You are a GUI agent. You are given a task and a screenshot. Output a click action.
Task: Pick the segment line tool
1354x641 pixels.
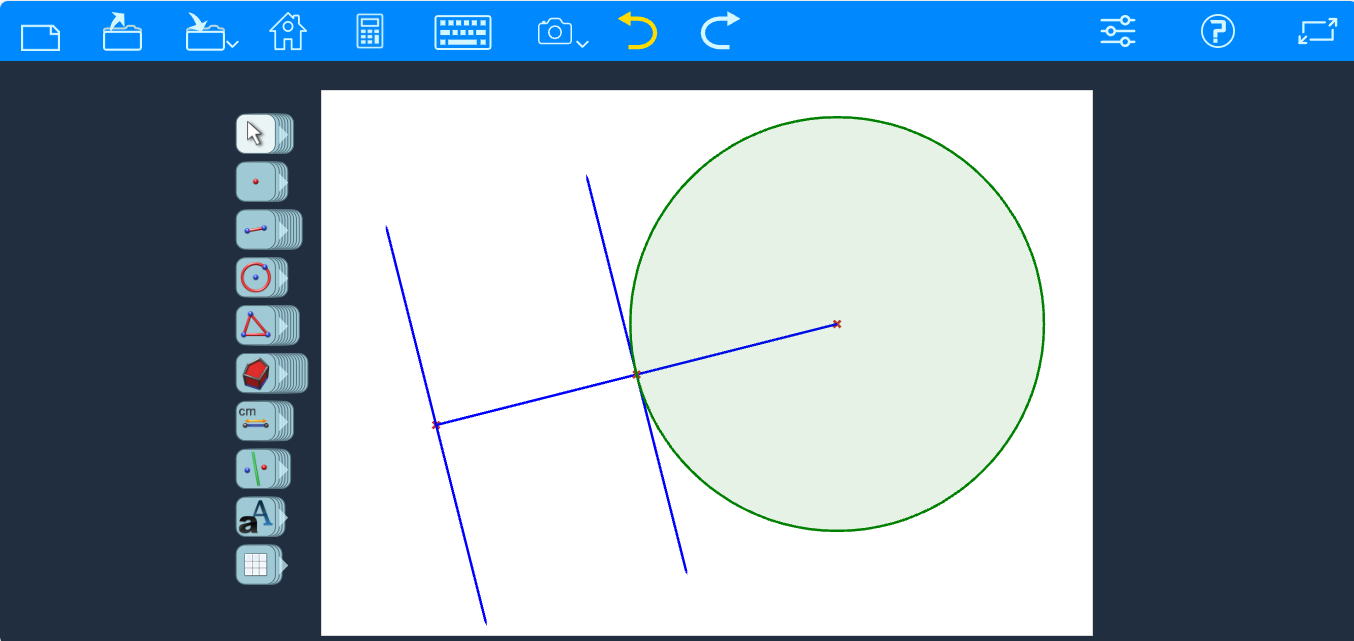256,230
